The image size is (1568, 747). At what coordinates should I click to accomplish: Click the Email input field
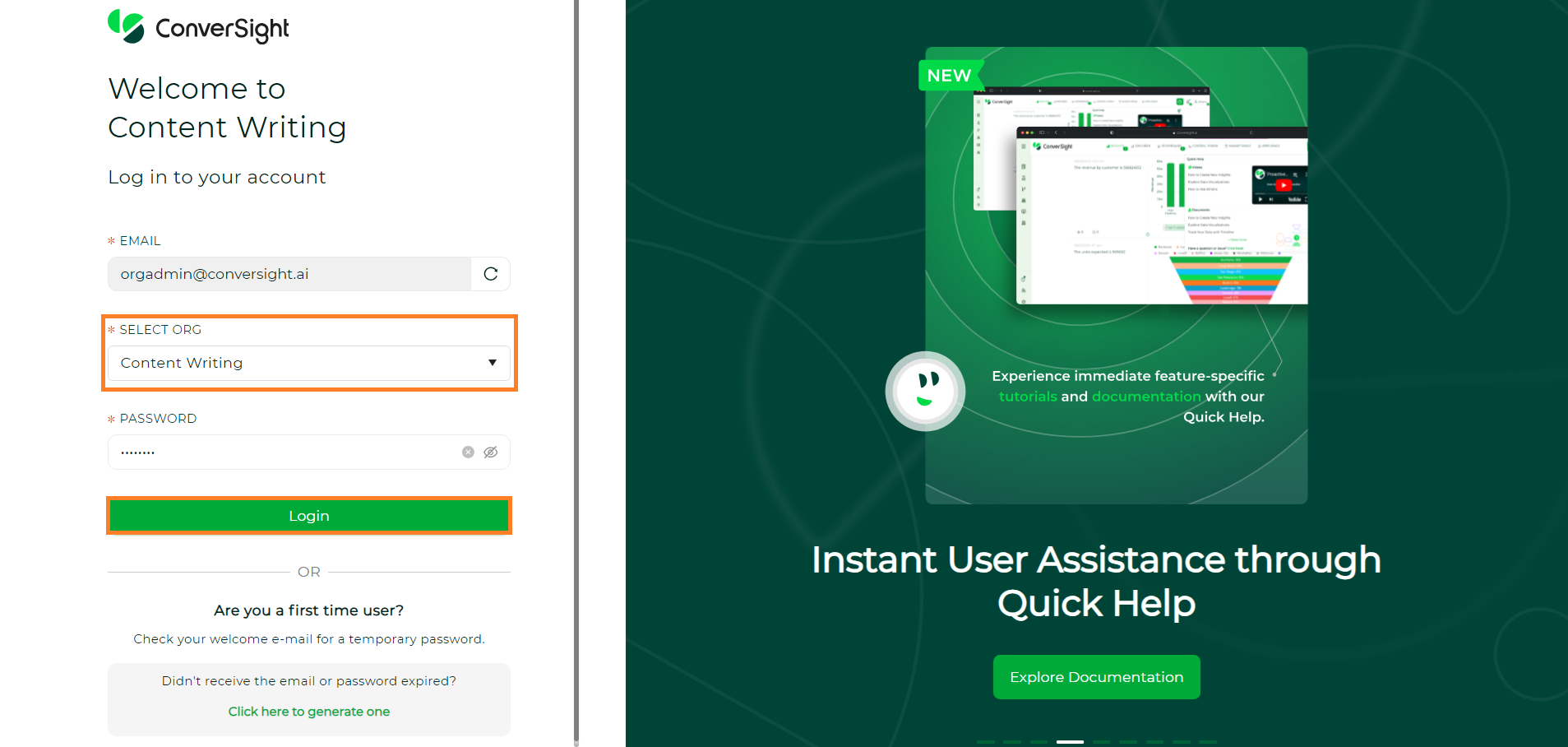289,274
